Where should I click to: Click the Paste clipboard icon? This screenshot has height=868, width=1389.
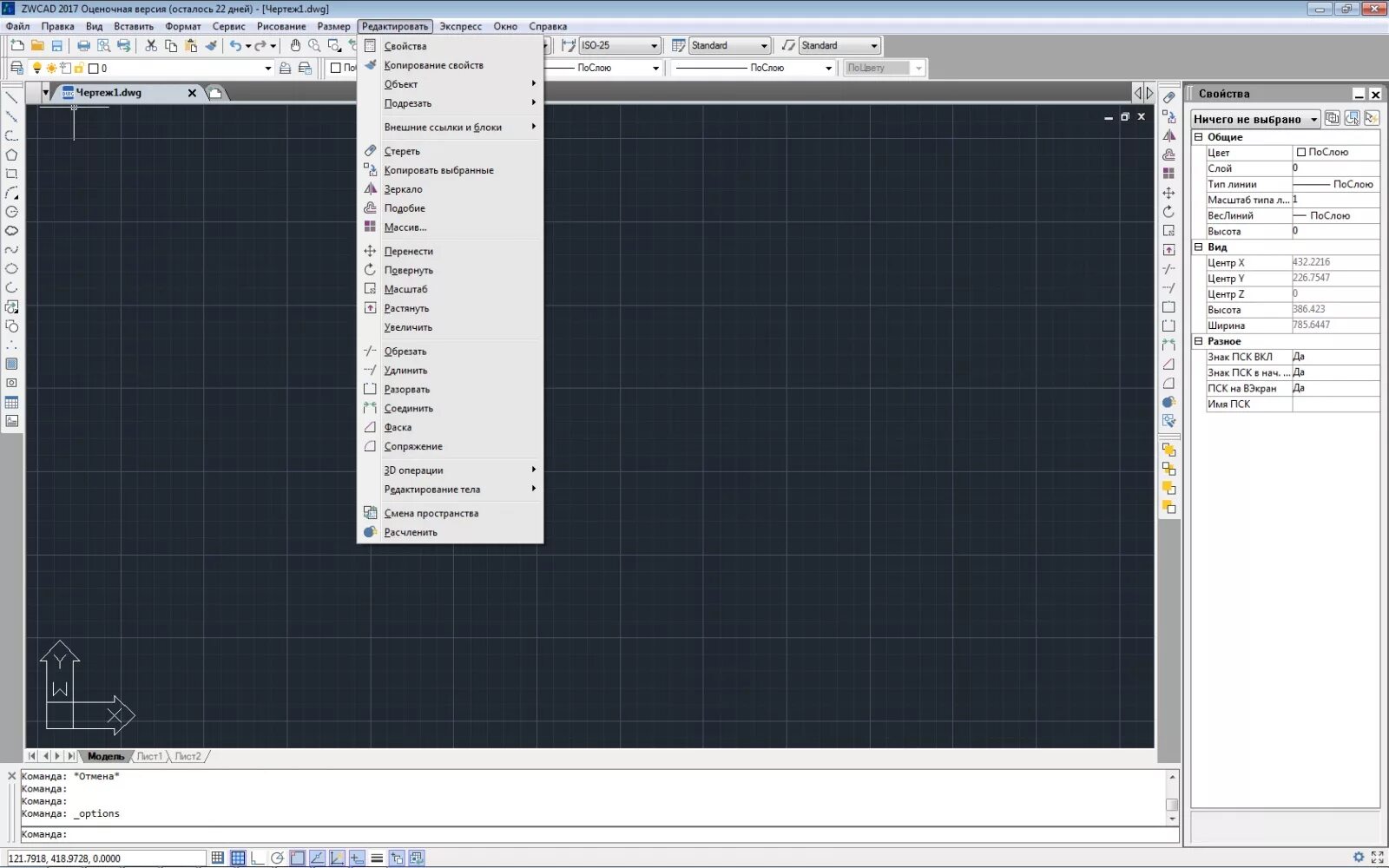191,45
